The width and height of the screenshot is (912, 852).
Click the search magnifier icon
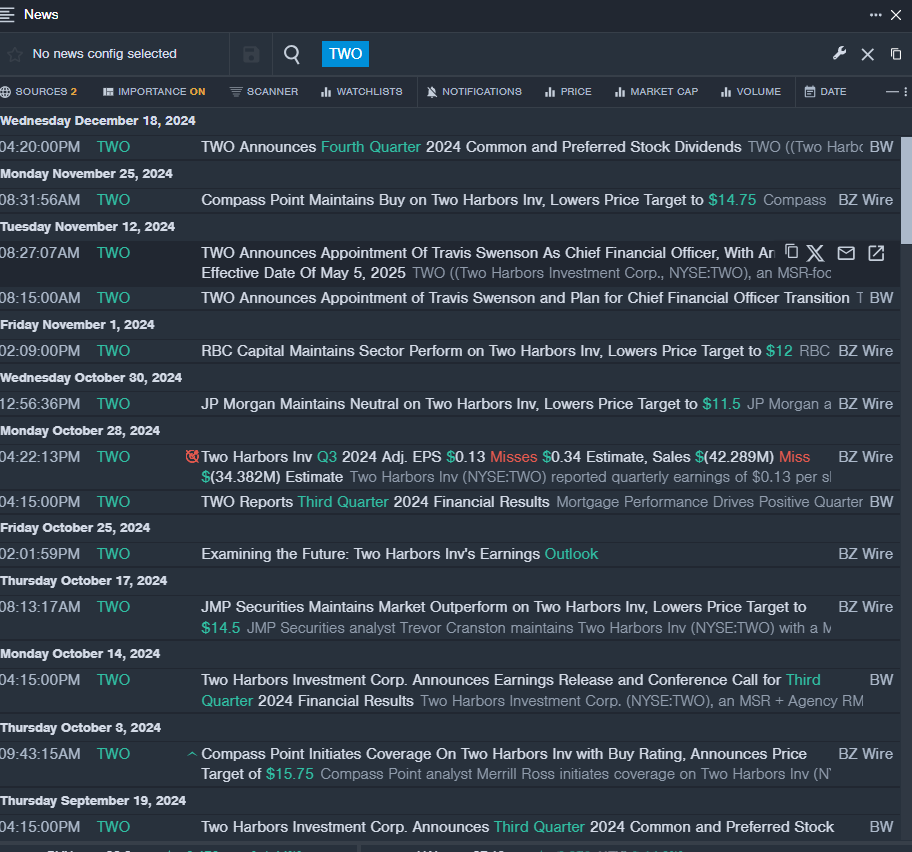[292, 54]
